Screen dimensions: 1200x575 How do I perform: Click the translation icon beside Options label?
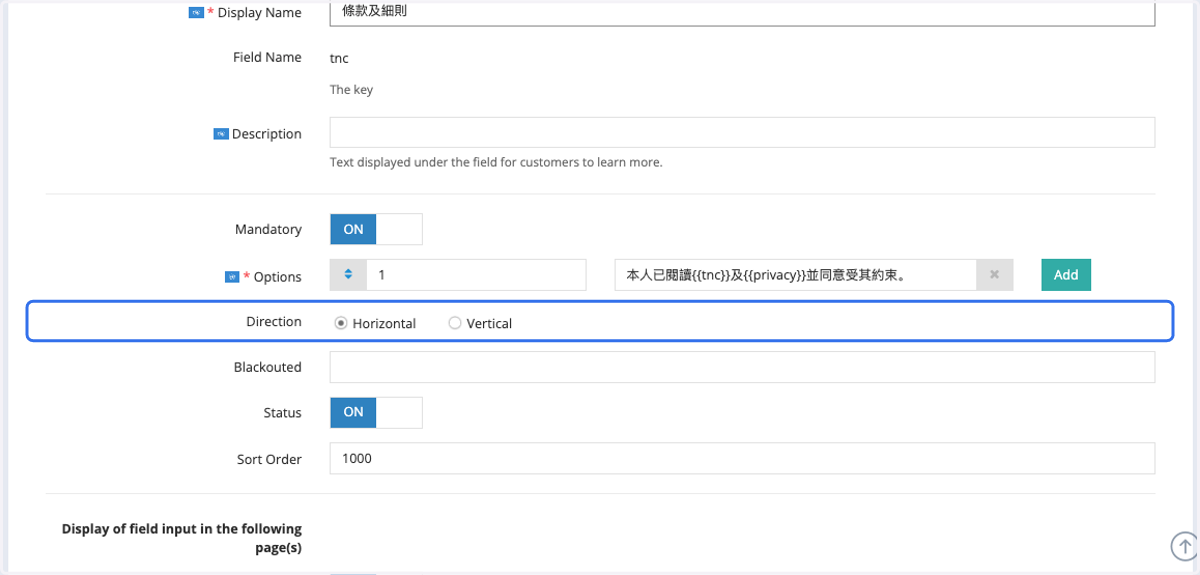click(x=232, y=277)
